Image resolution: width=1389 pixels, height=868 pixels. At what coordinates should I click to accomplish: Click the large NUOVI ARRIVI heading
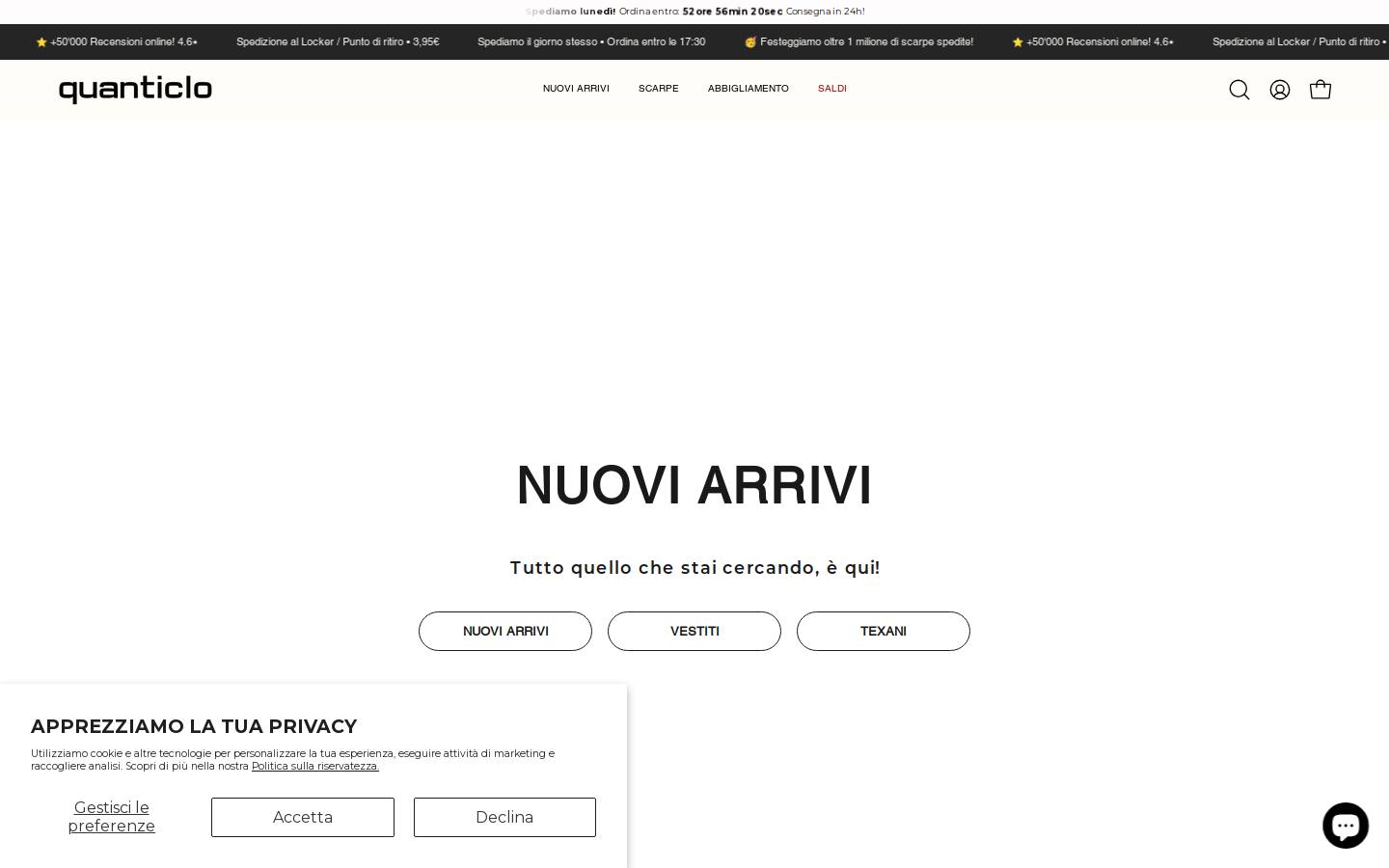coord(694,485)
